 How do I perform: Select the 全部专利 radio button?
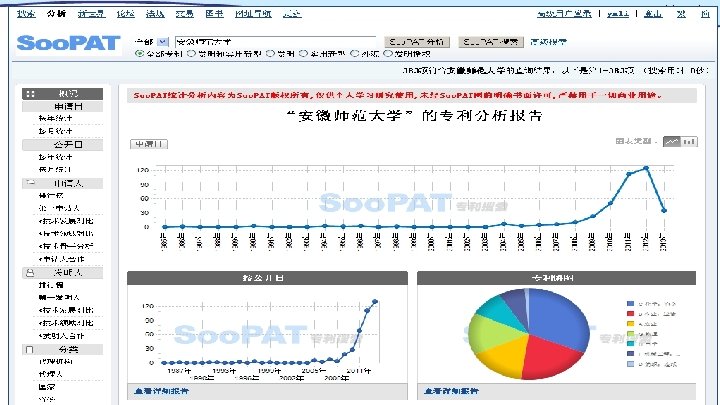click(139, 54)
